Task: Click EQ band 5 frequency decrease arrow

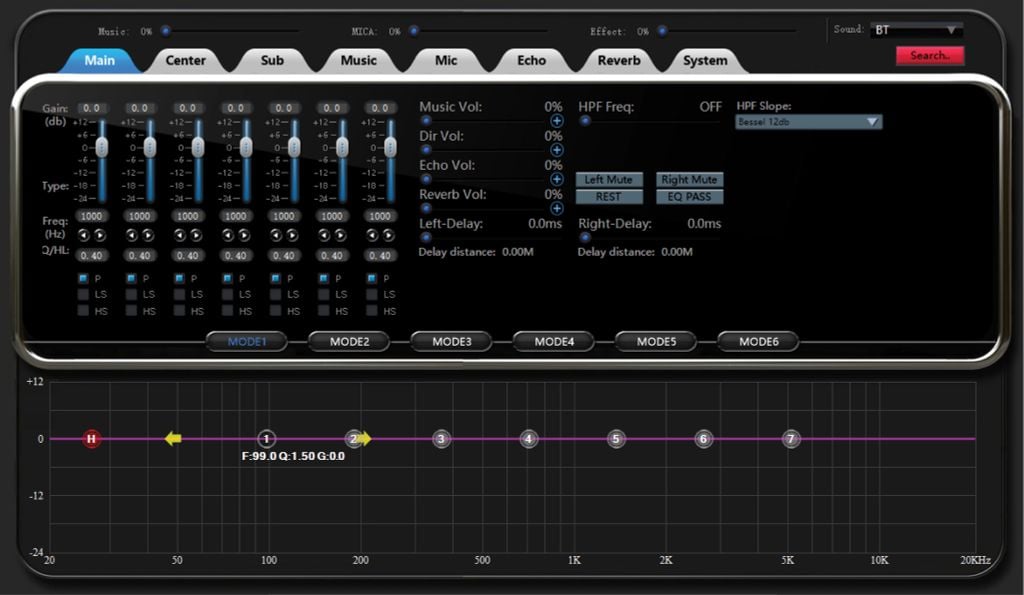Action: tap(276, 235)
